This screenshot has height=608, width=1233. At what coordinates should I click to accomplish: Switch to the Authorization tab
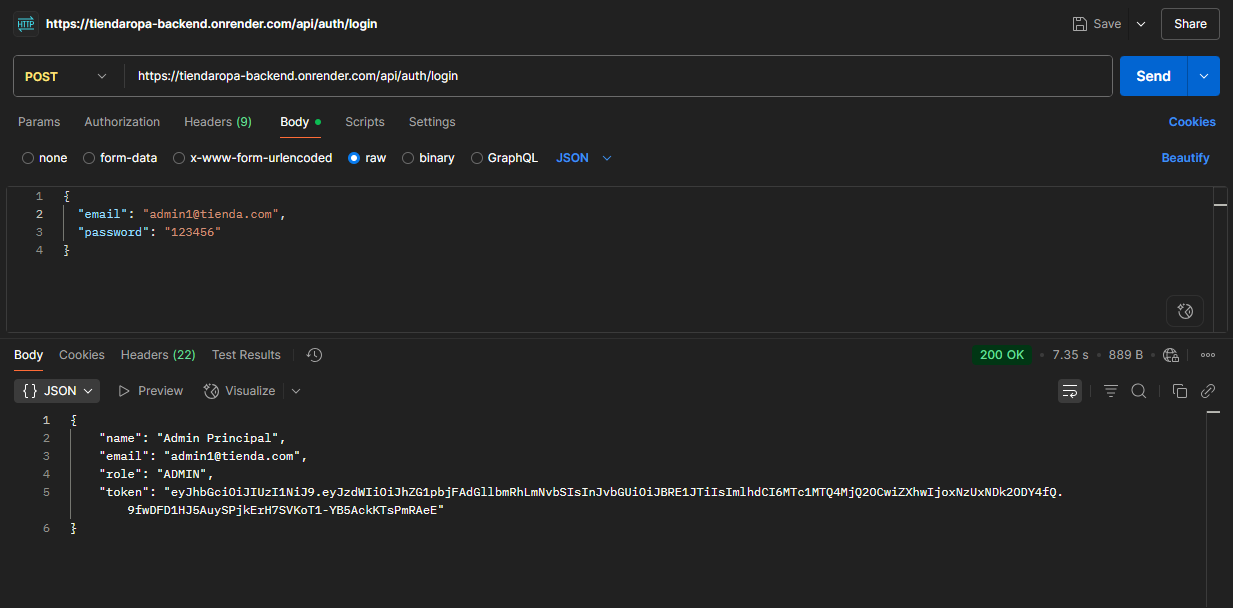[122, 122]
